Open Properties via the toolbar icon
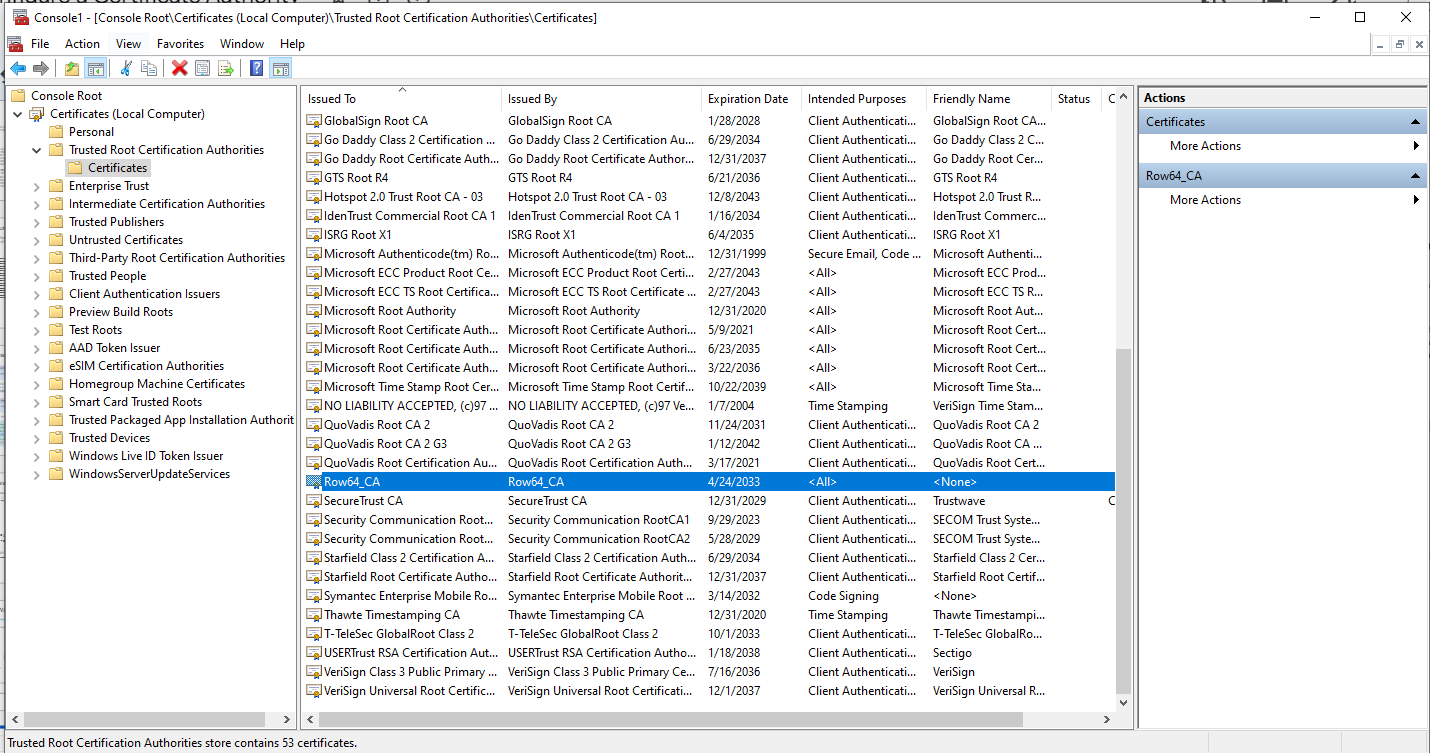Viewport: 1430px width, 753px height. (x=203, y=68)
